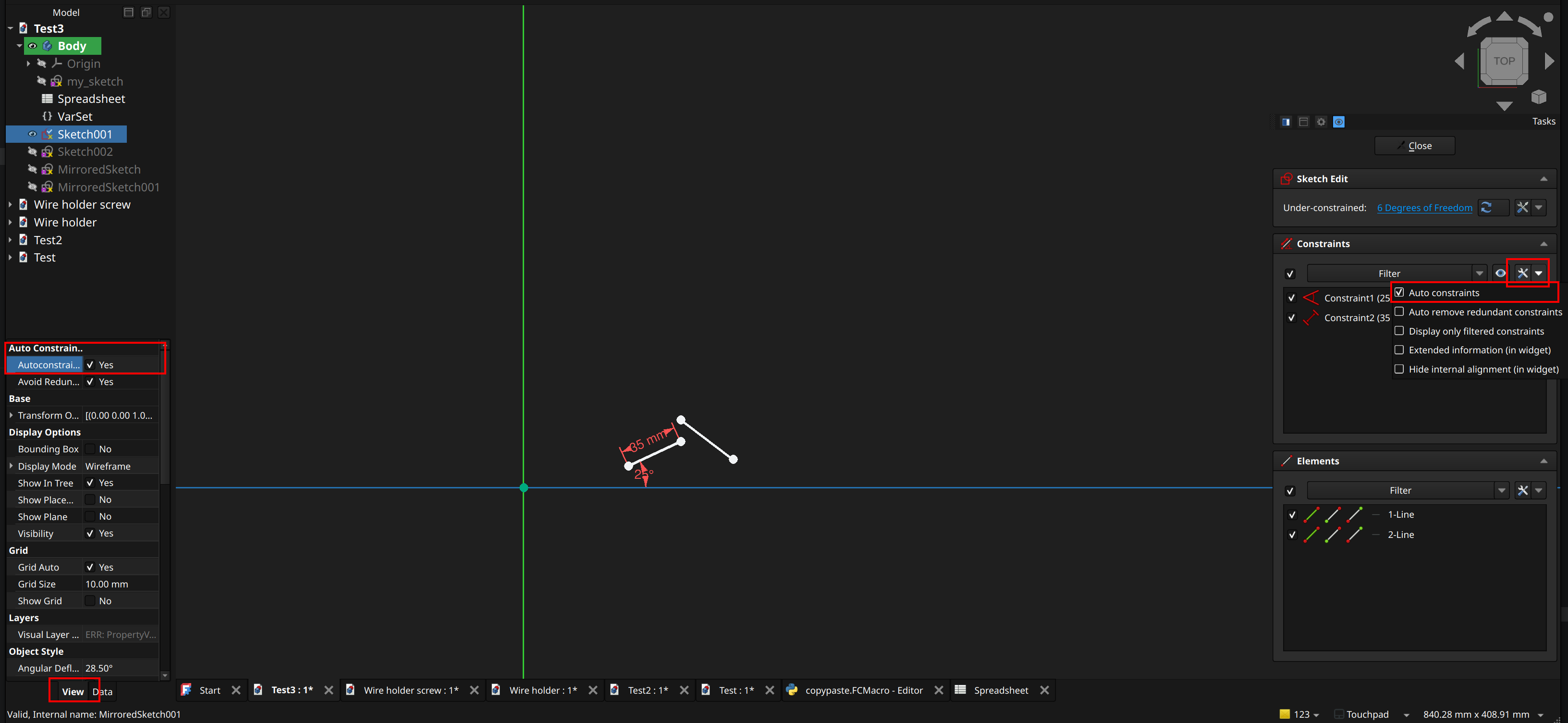
Task: Expand the Transform Origin property
Action: point(11,415)
